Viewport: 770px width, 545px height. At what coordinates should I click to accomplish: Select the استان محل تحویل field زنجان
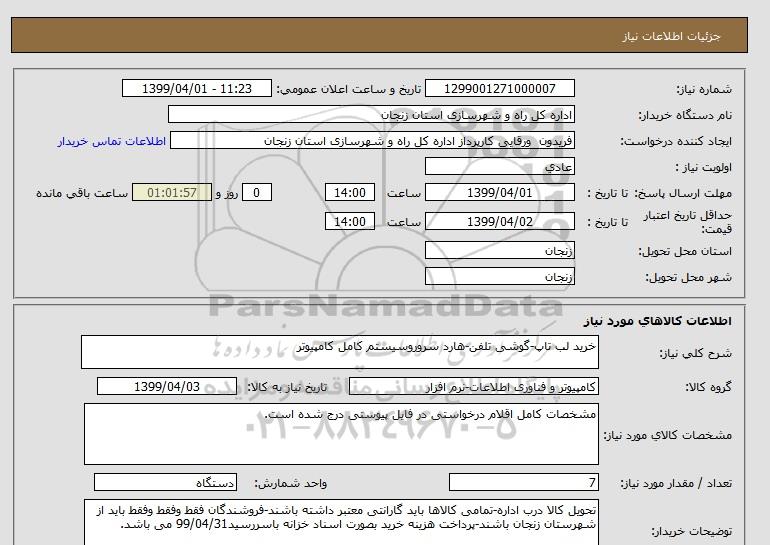click(499, 250)
